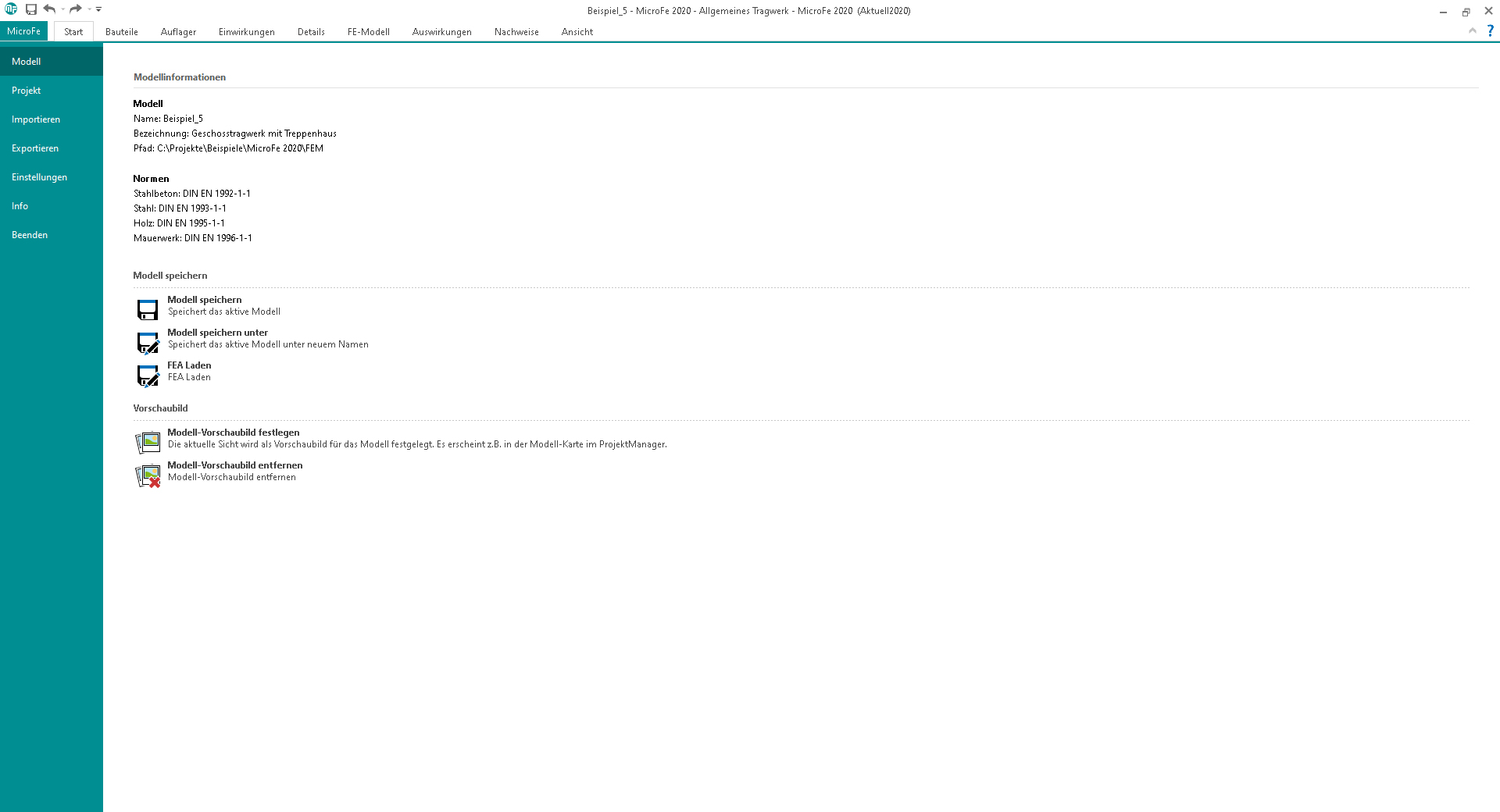Restore down the MicroFe window

point(1466,11)
